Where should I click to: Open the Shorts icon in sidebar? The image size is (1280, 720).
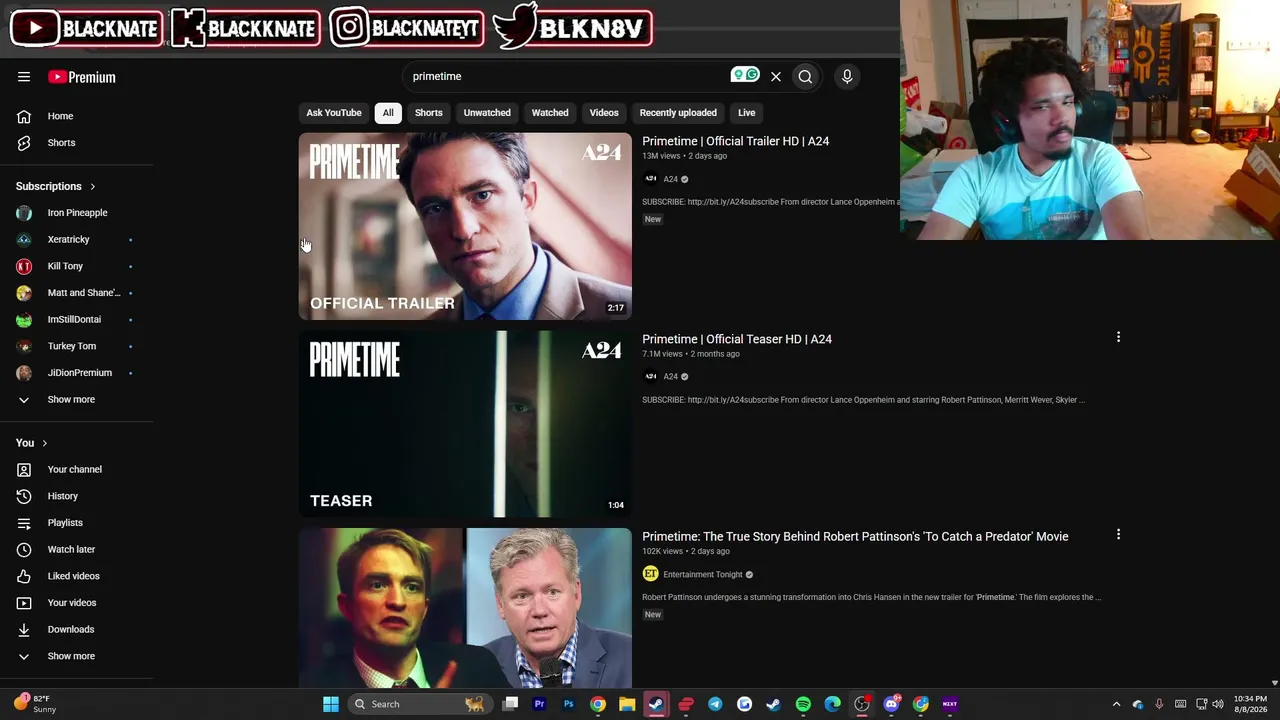[x=24, y=143]
